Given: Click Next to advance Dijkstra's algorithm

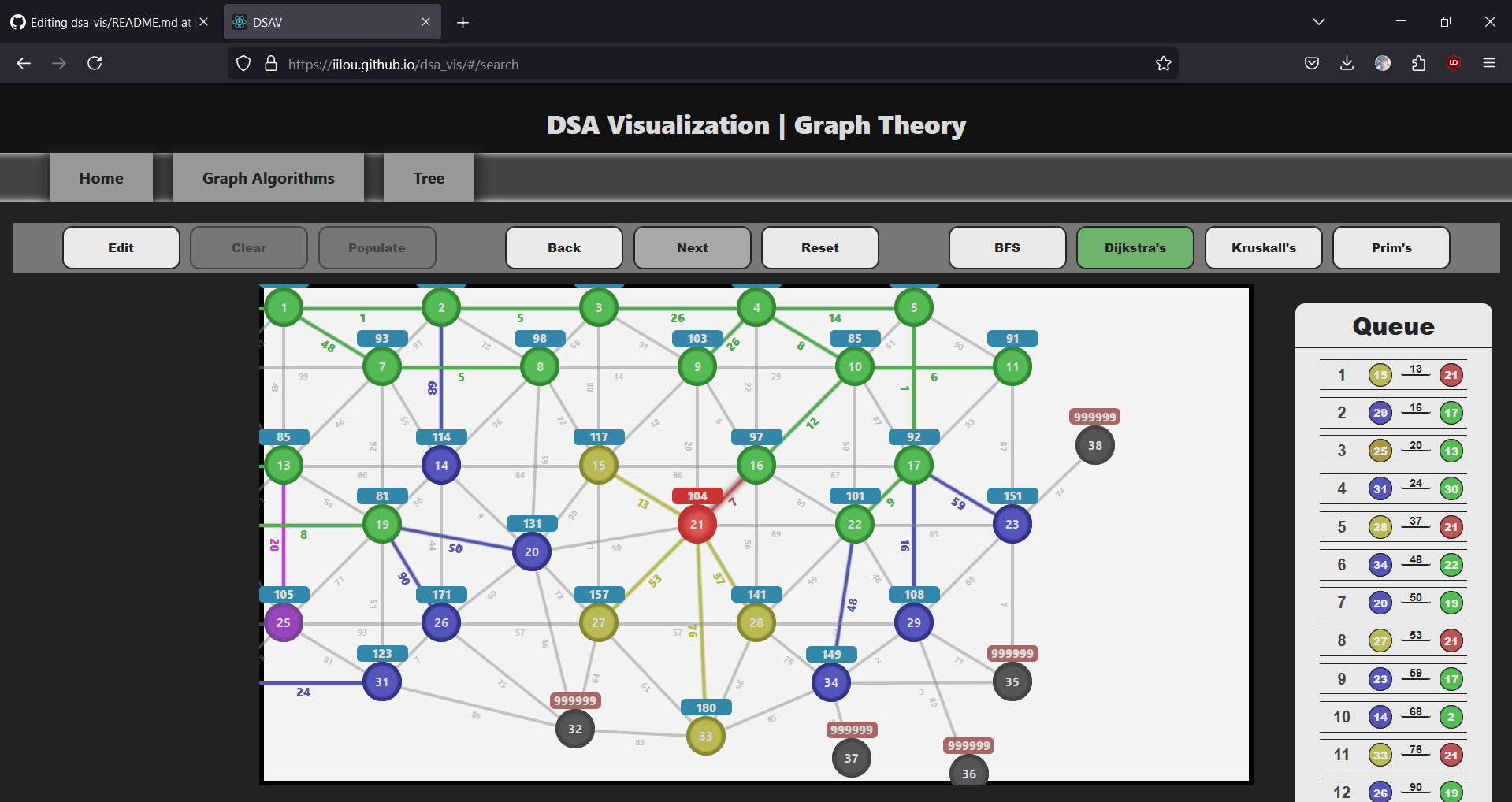Looking at the screenshot, I should 691,247.
